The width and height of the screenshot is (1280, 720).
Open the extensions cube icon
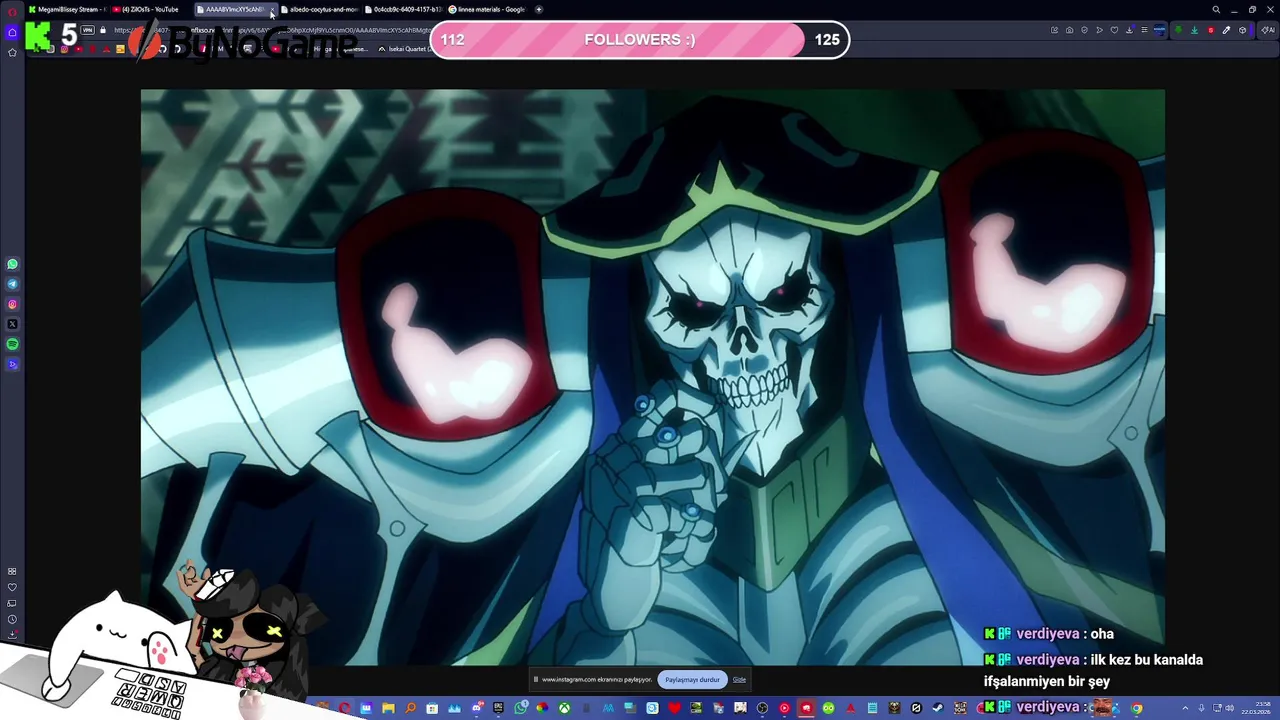point(1243,30)
